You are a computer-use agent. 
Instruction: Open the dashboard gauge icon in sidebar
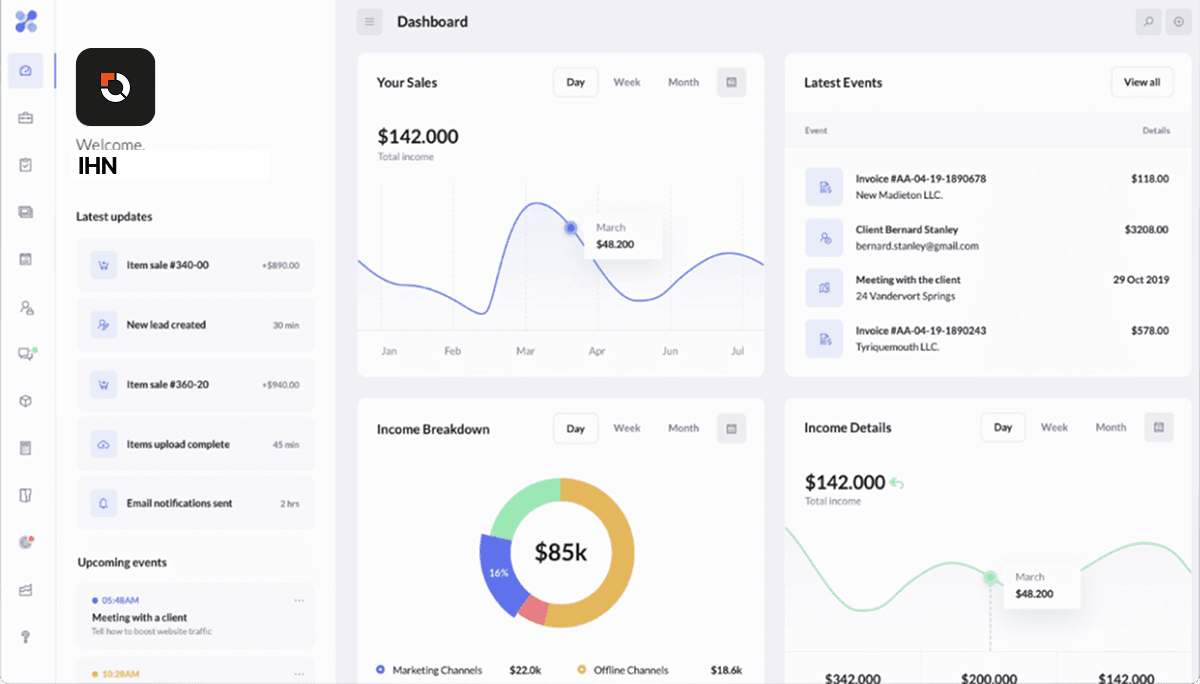(x=26, y=71)
